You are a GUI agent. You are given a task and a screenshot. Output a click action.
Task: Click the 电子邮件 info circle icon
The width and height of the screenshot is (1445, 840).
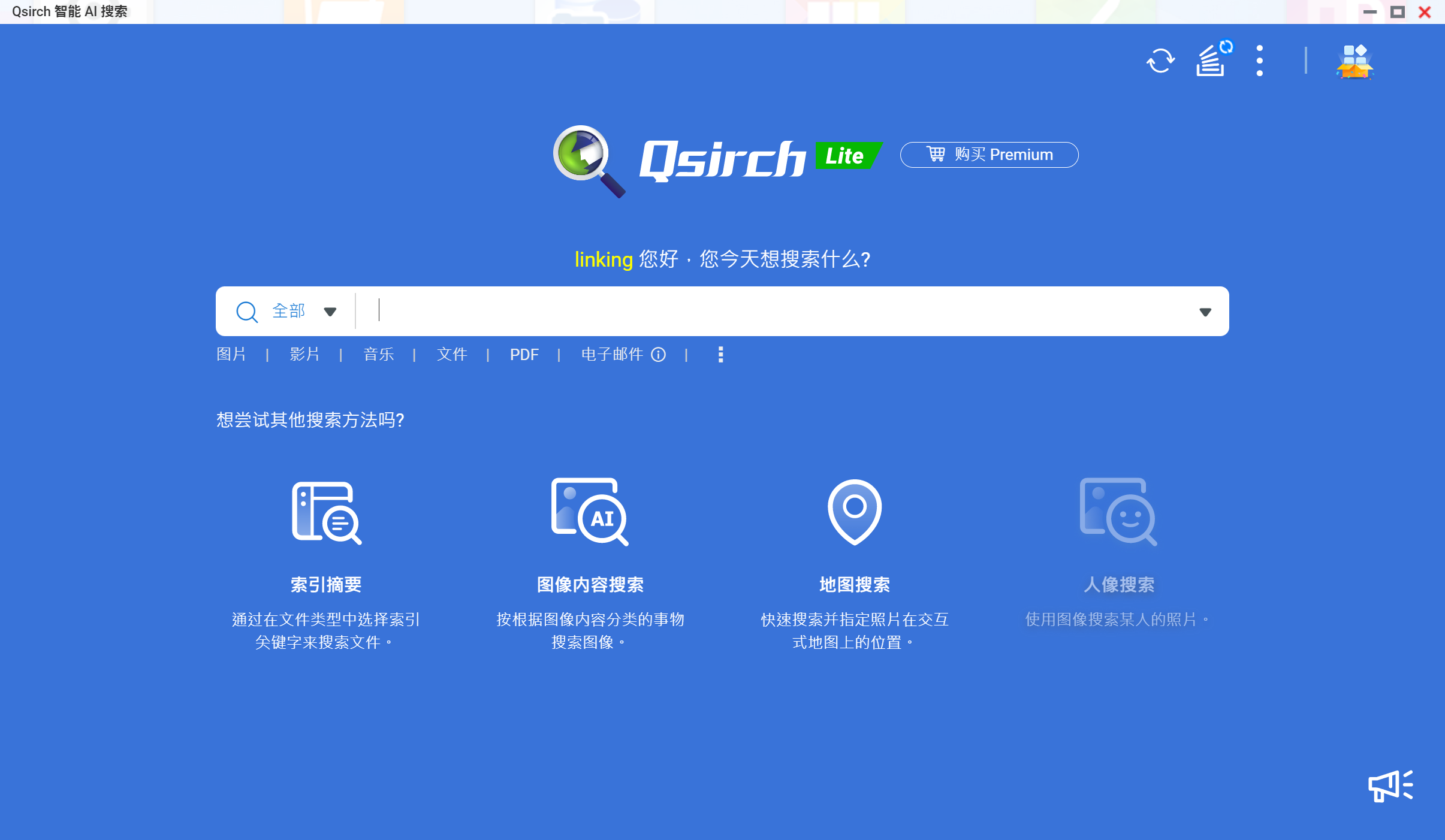point(658,355)
